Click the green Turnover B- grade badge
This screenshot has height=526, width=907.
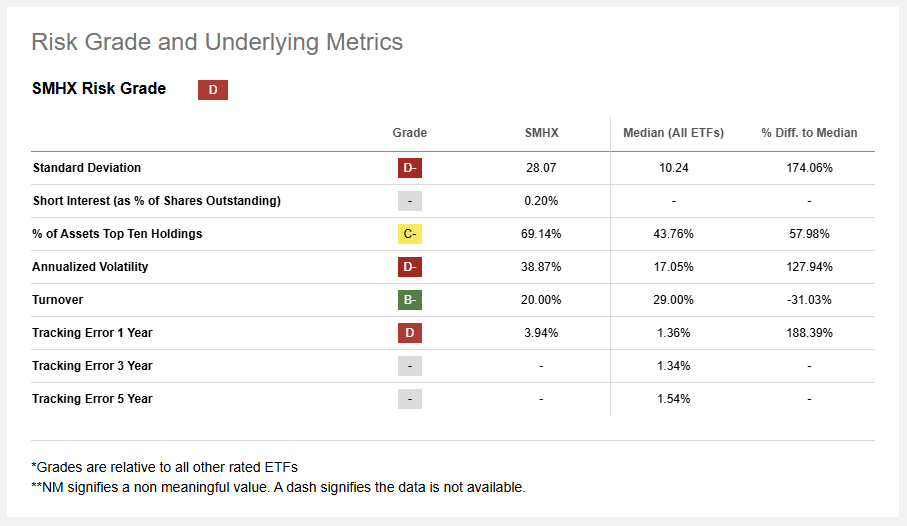409,300
